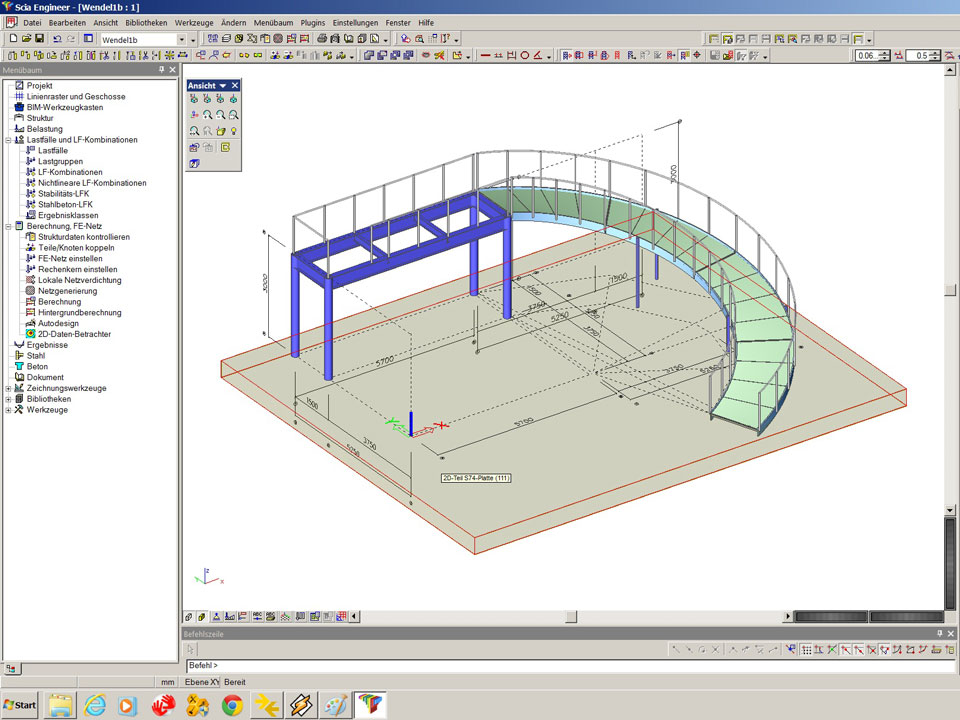Click the lightbulb icon in Ansicht palette

[233, 131]
